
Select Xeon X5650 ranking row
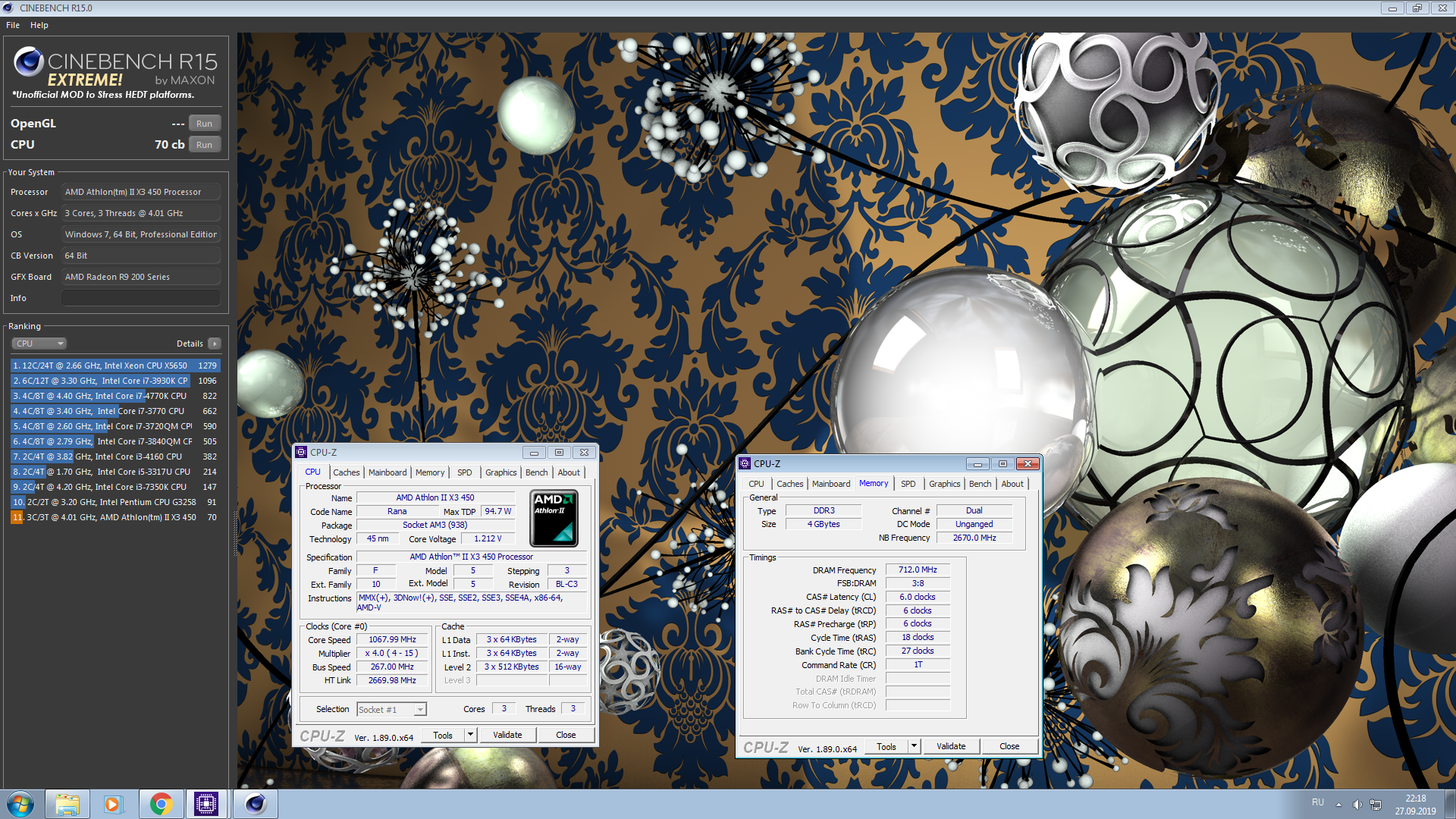[x=115, y=366]
